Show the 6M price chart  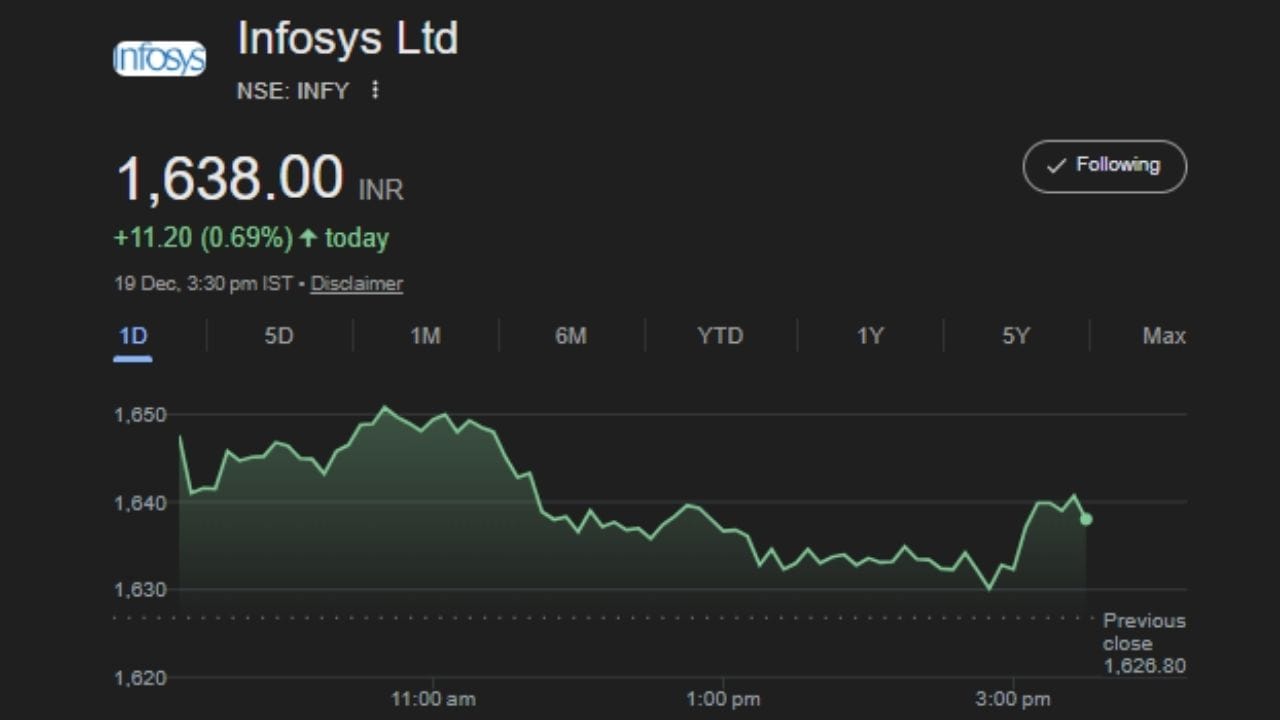[571, 336]
